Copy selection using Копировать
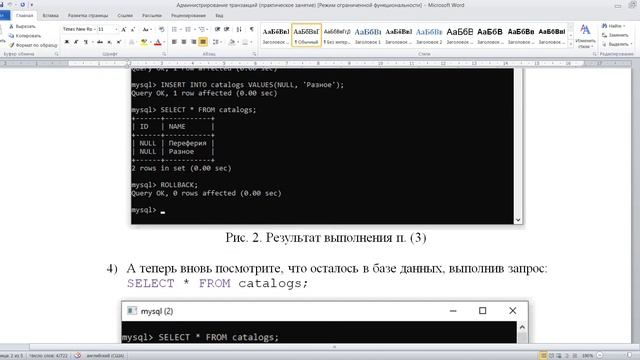Viewport: 640px width, 360px height. pyautogui.click(x=25, y=36)
